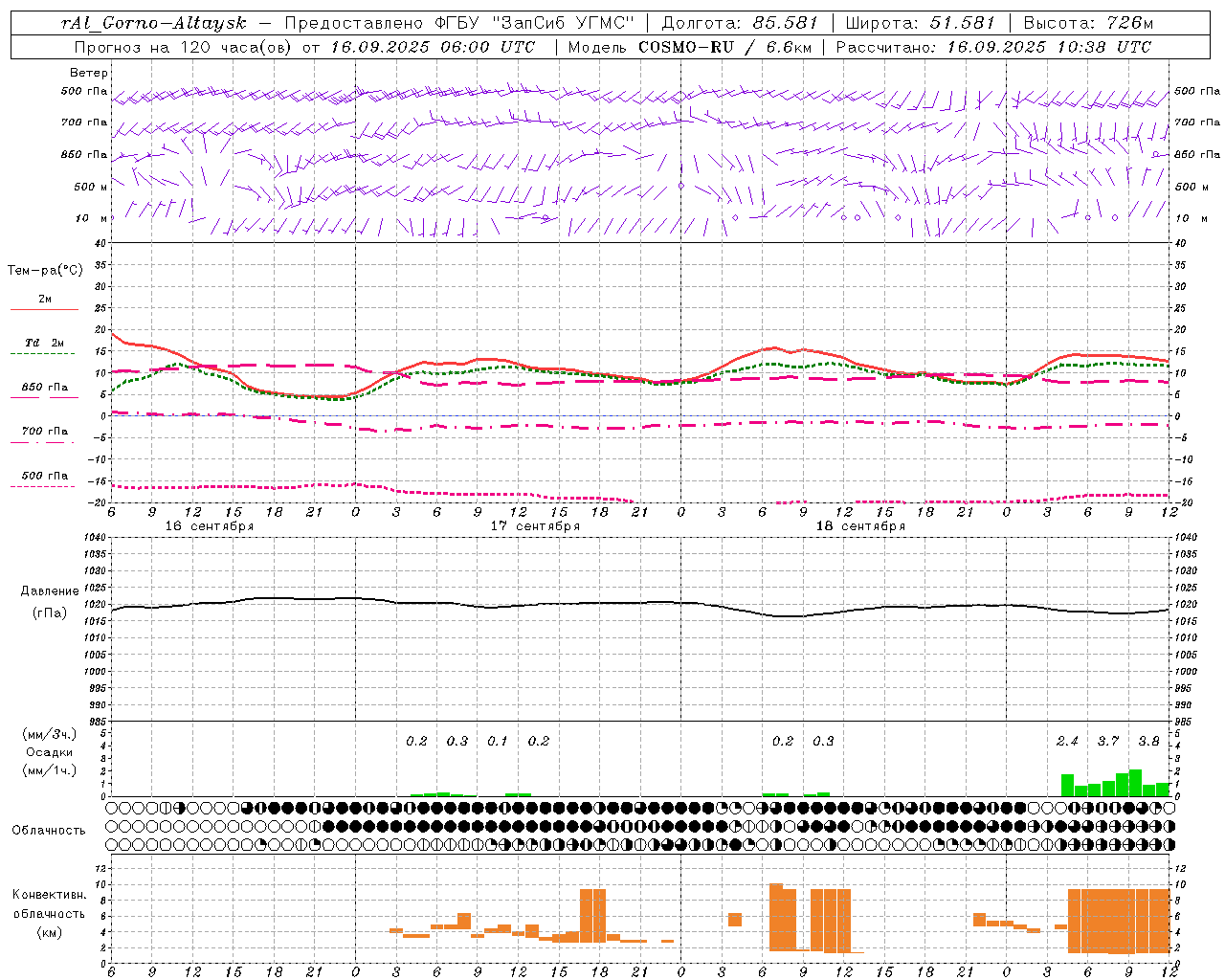Select the Тем-ра(°C) axis title
This screenshot has width=1225, height=980.
pos(45,271)
